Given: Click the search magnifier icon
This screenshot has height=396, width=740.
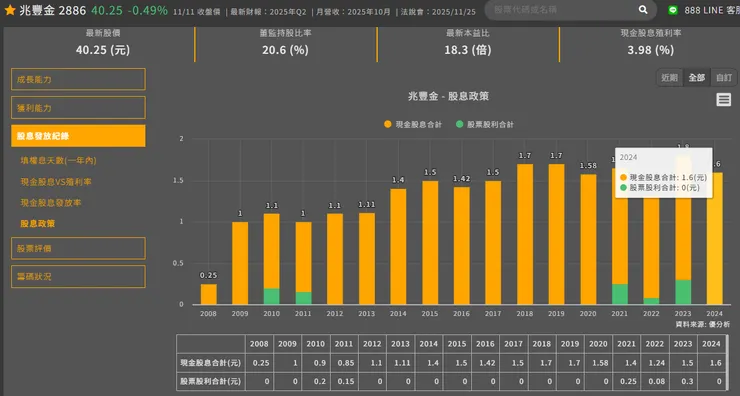Looking at the screenshot, I should pos(643,9).
